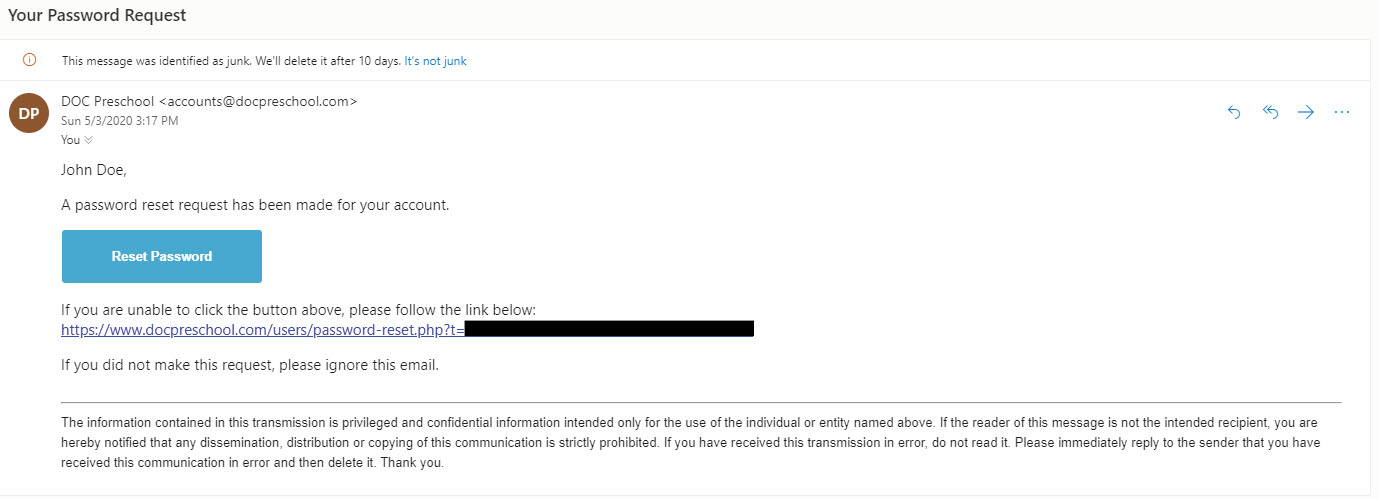1378x499 pixels.
Task: Click the DP sender avatar
Action: click(29, 113)
